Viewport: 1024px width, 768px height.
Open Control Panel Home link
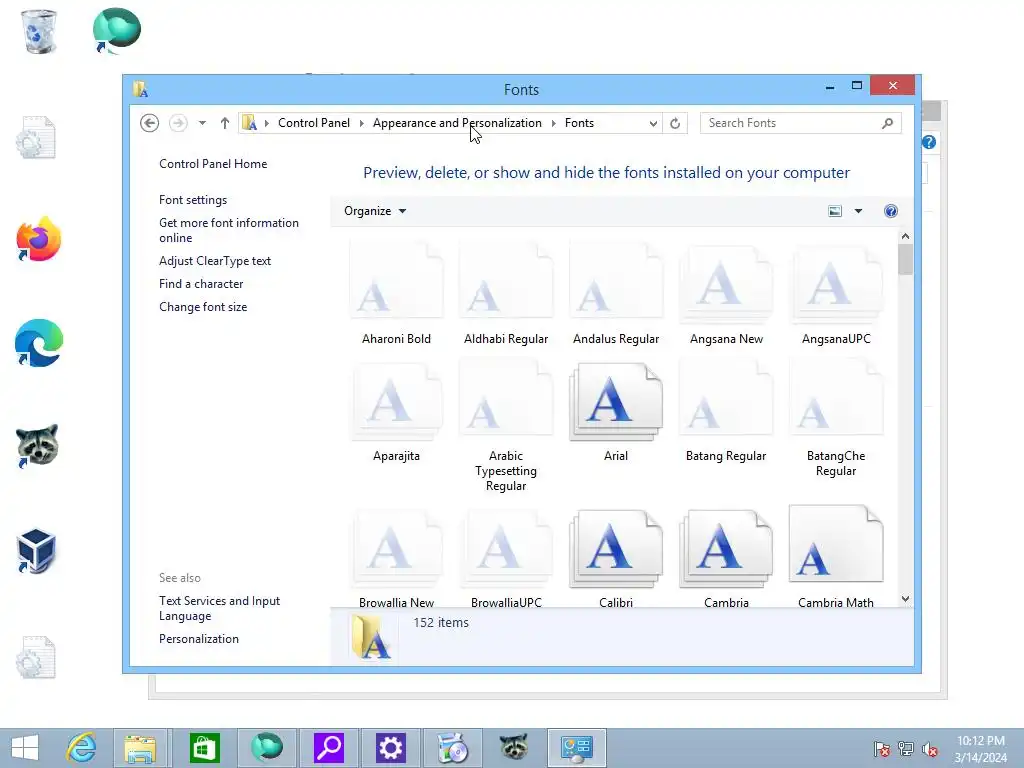(213, 164)
